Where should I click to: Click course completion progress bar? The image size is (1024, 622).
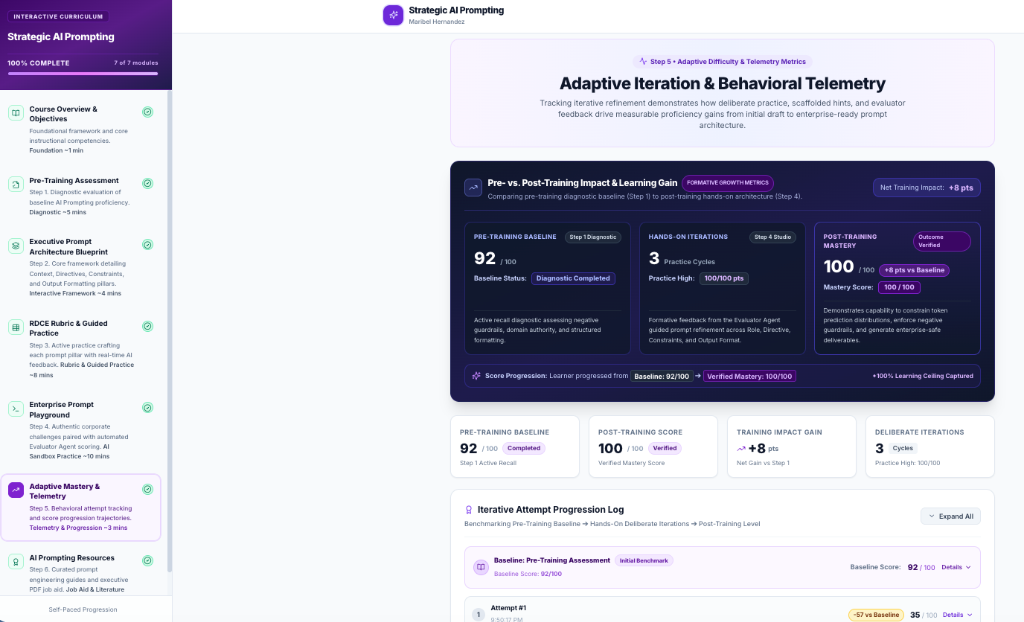83,73
